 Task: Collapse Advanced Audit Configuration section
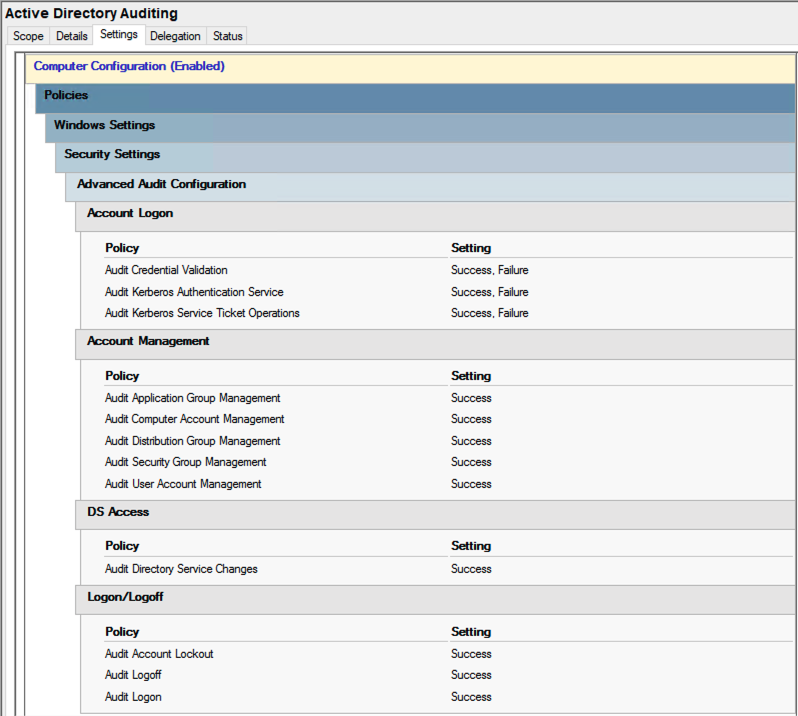431,187
